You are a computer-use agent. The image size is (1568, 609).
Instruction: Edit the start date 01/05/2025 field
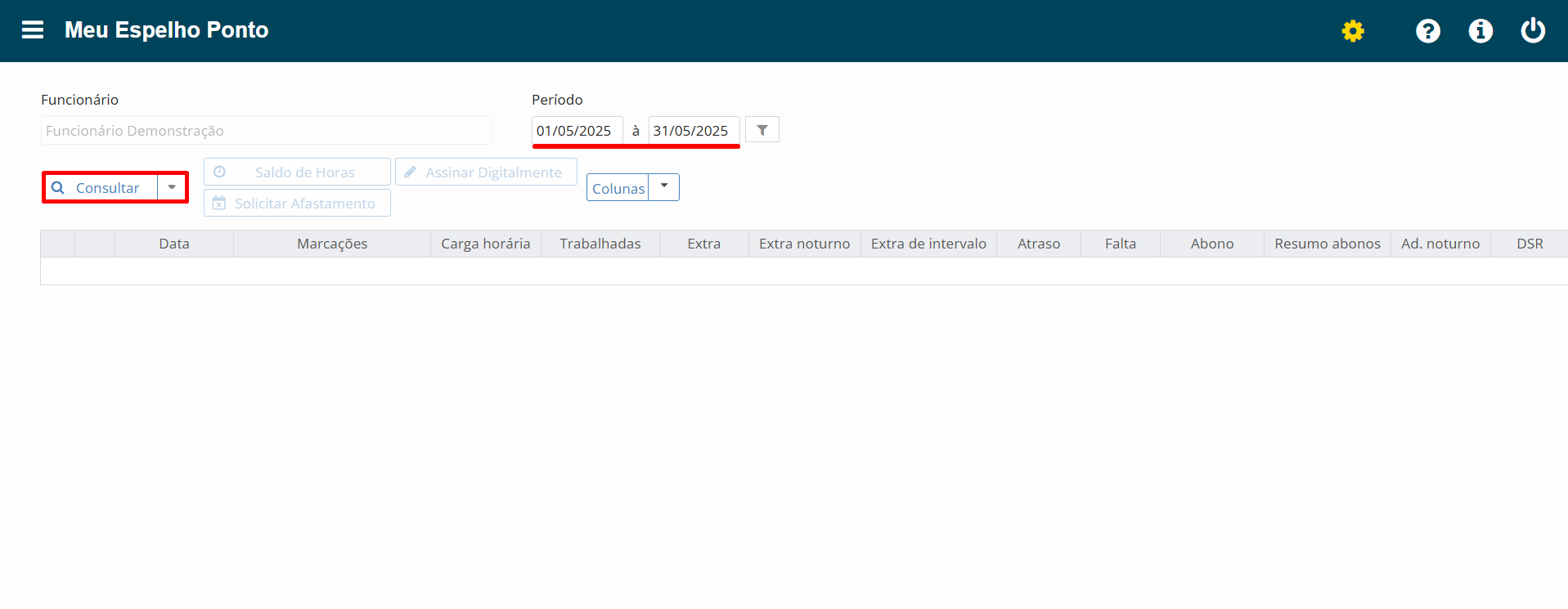[577, 131]
